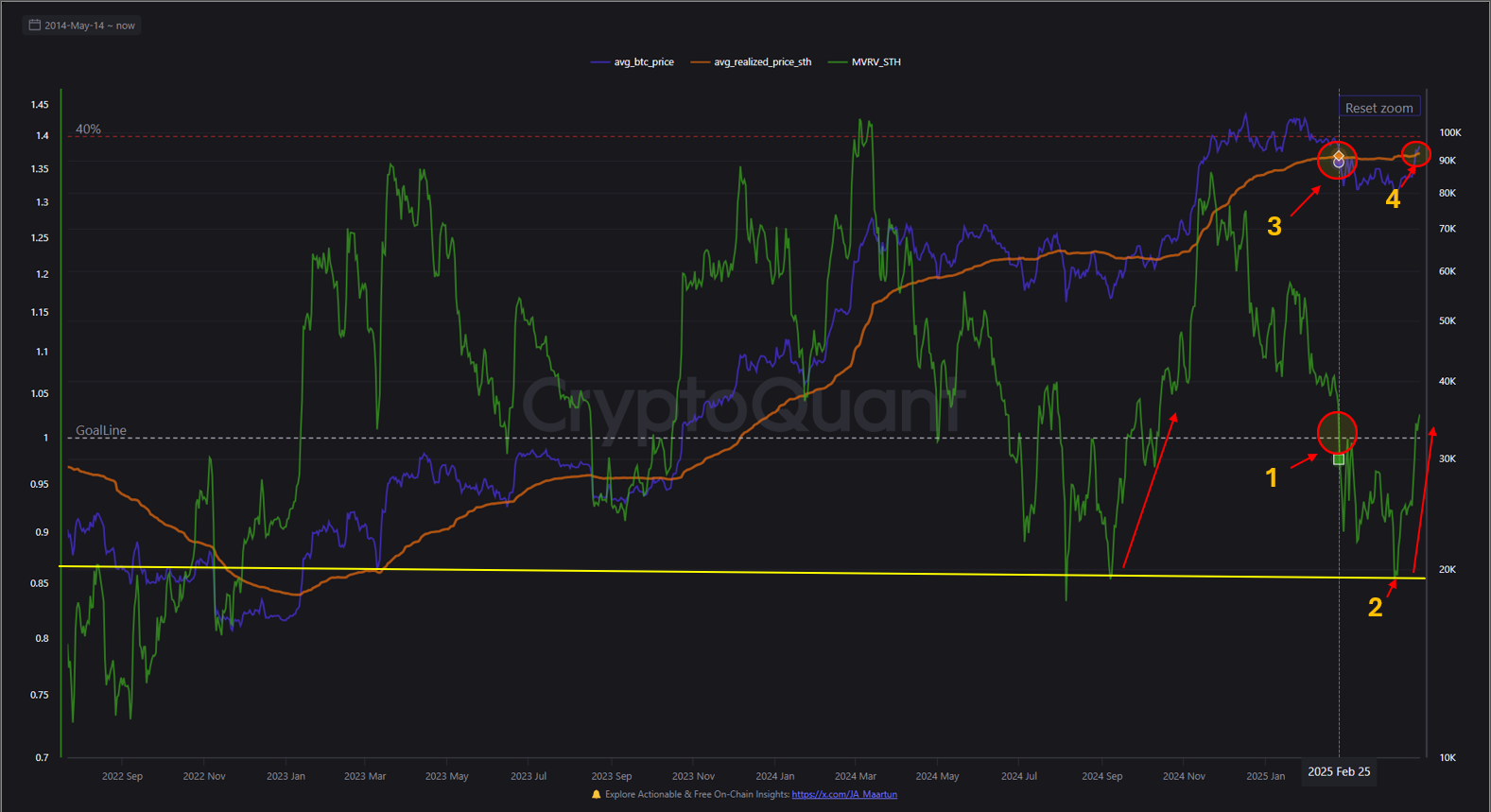Click the yellow number 1 annotation
Image resolution: width=1491 pixels, height=812 pixels.
coord(1272,478)
